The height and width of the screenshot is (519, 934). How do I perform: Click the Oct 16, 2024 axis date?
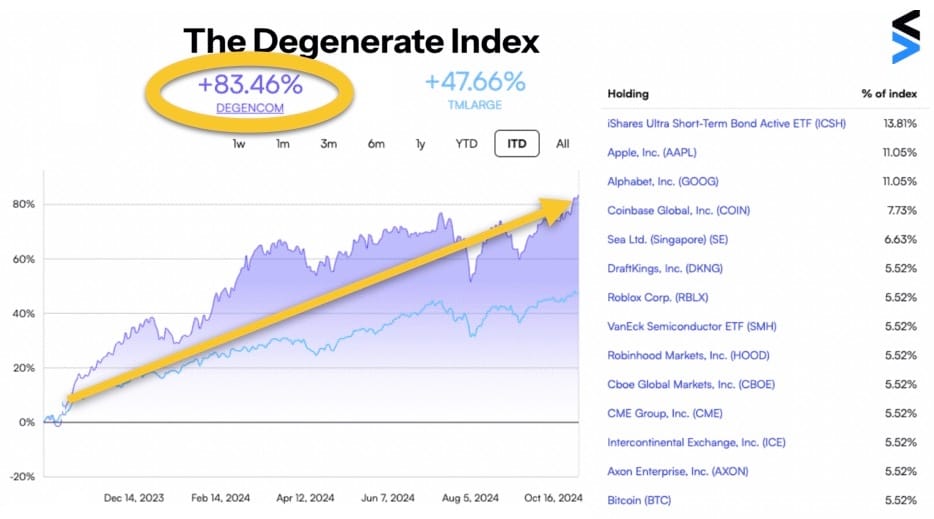point(553,498)
